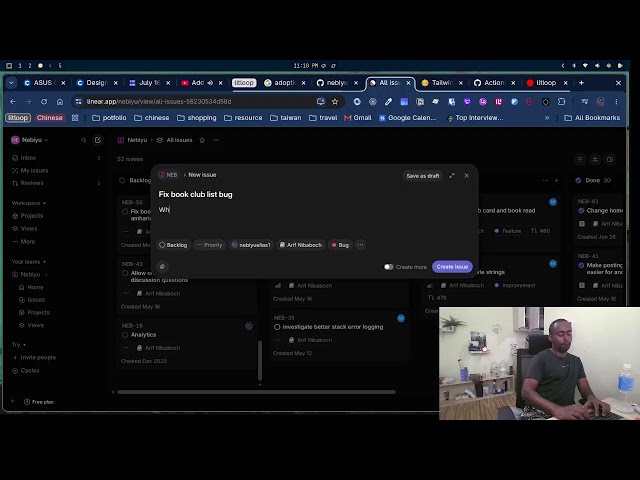This screenshot has height=480, width=640.
Task: Open the Chinese bookmark
Action: pyautogui.click(x=49, y=118)
